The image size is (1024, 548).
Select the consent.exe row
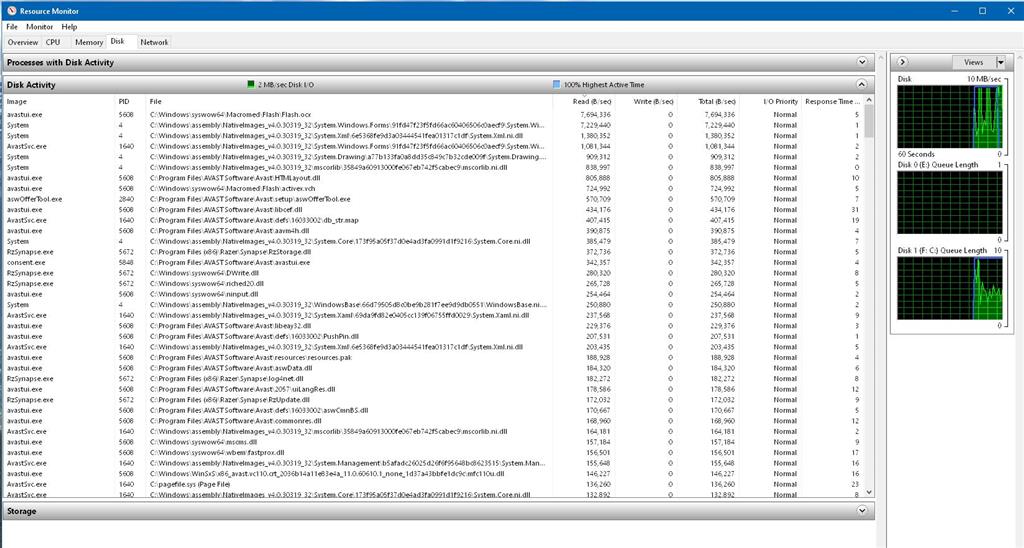tap(433, 262)
